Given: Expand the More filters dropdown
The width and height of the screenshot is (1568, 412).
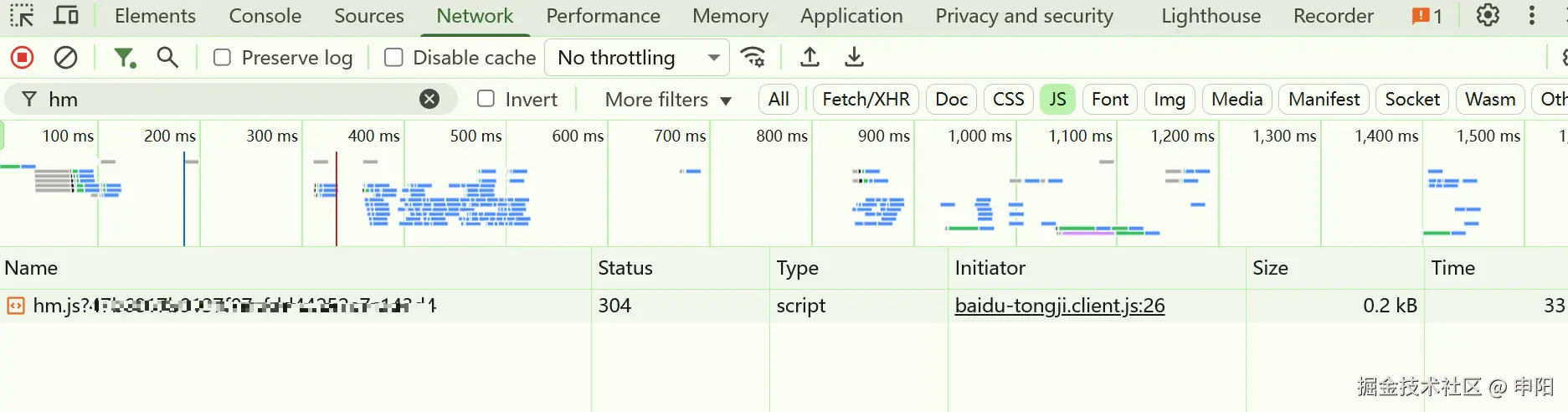Looking at the screenshot, I should (x=668, y=99).
